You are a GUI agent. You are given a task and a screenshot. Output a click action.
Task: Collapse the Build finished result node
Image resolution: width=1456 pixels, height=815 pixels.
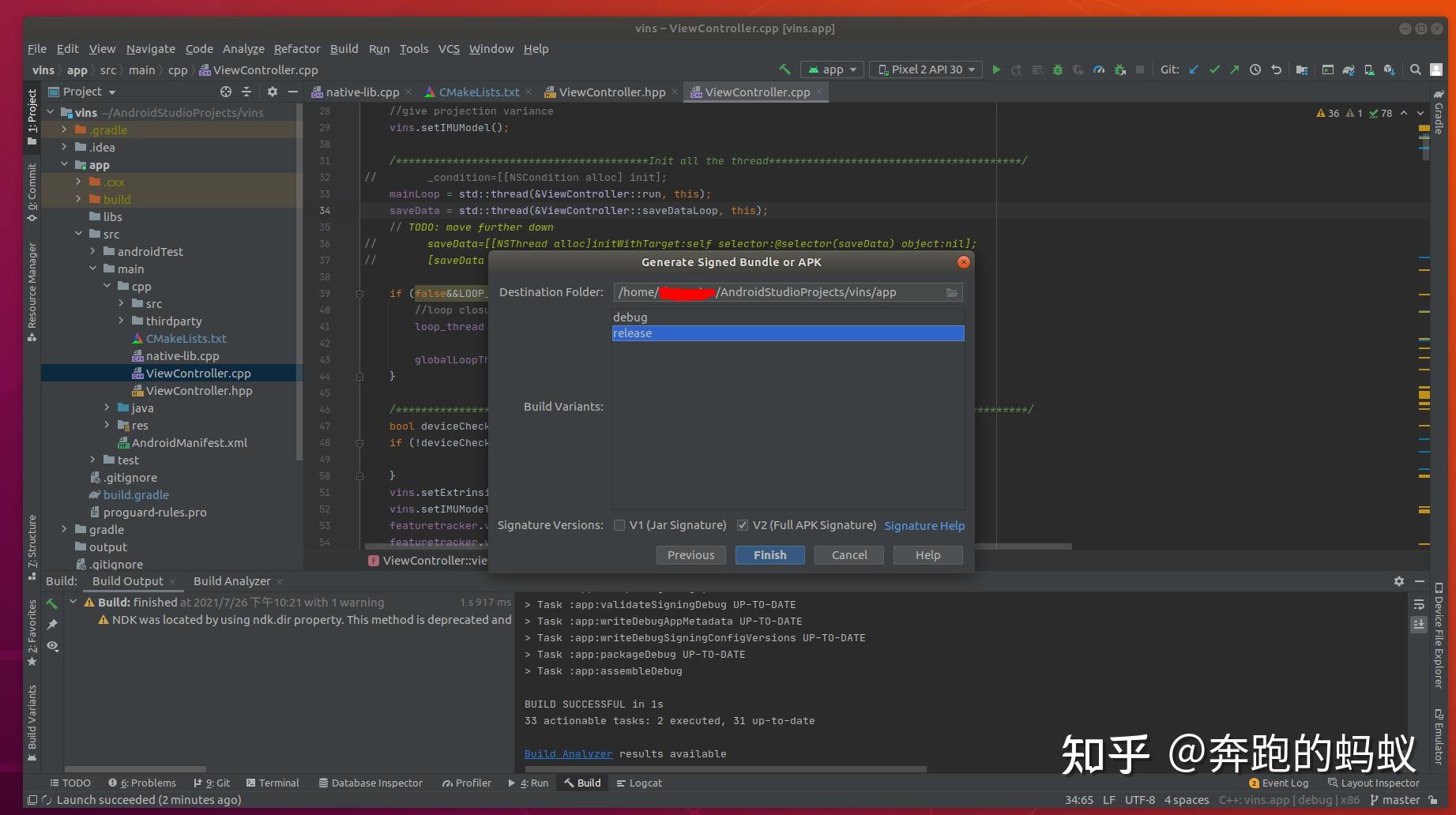73,602
